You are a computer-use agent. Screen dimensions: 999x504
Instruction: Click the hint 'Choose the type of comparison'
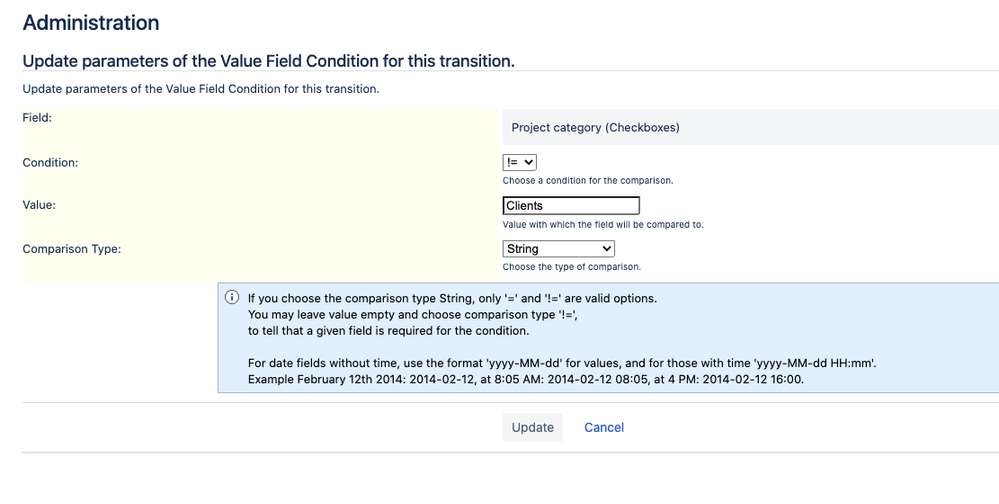click(x=571, y=266)
